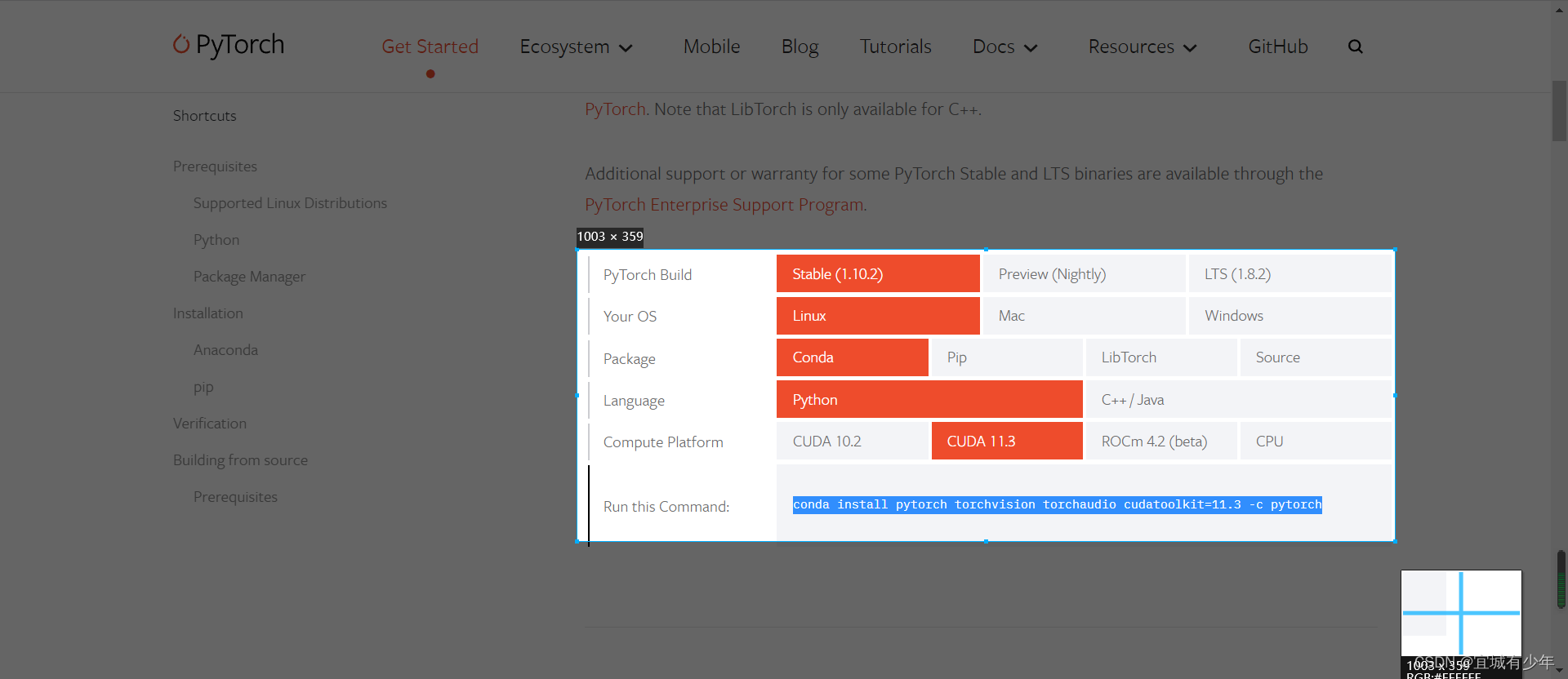The image size is (1568, 679).
Task: Choose C++ / Java language option
Action: pyautogui.click(x=1239, y=399)
